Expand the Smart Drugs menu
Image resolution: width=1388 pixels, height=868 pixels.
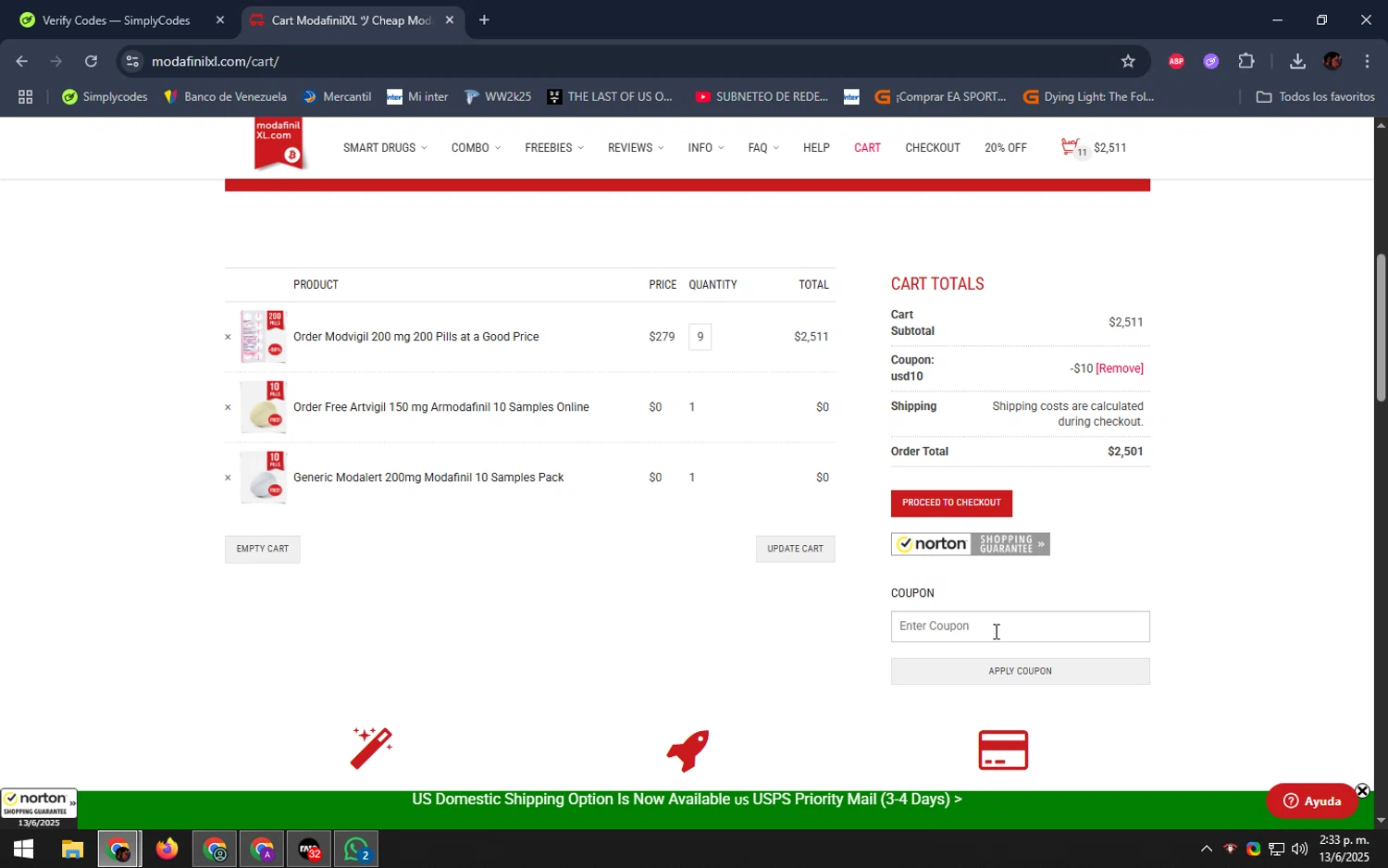pyautogui.click(x=385, y=148)
